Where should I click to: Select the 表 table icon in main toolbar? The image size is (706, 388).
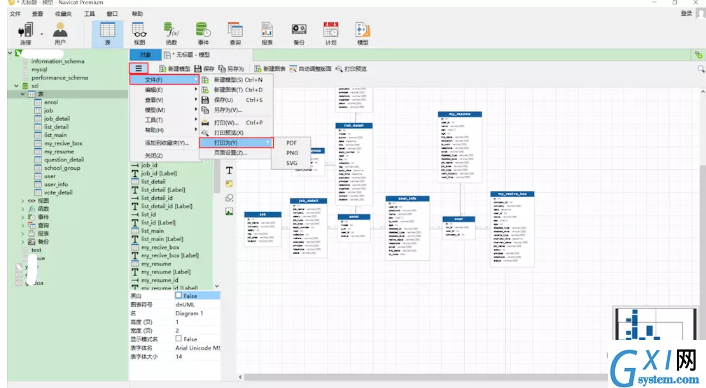point(107,34)
